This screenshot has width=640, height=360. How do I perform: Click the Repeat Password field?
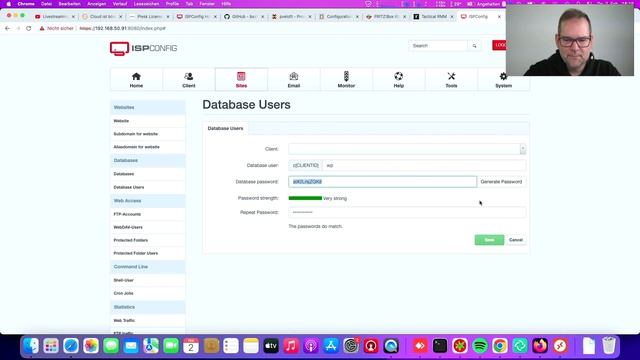coord(407,212)
